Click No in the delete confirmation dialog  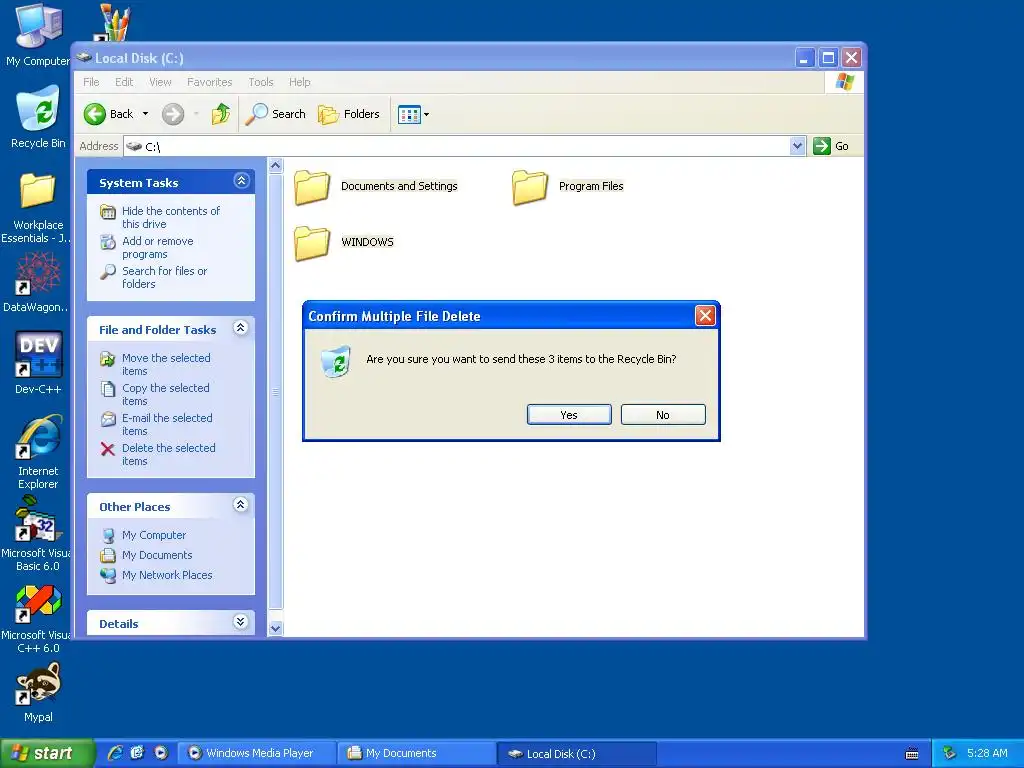click(663, 415)
